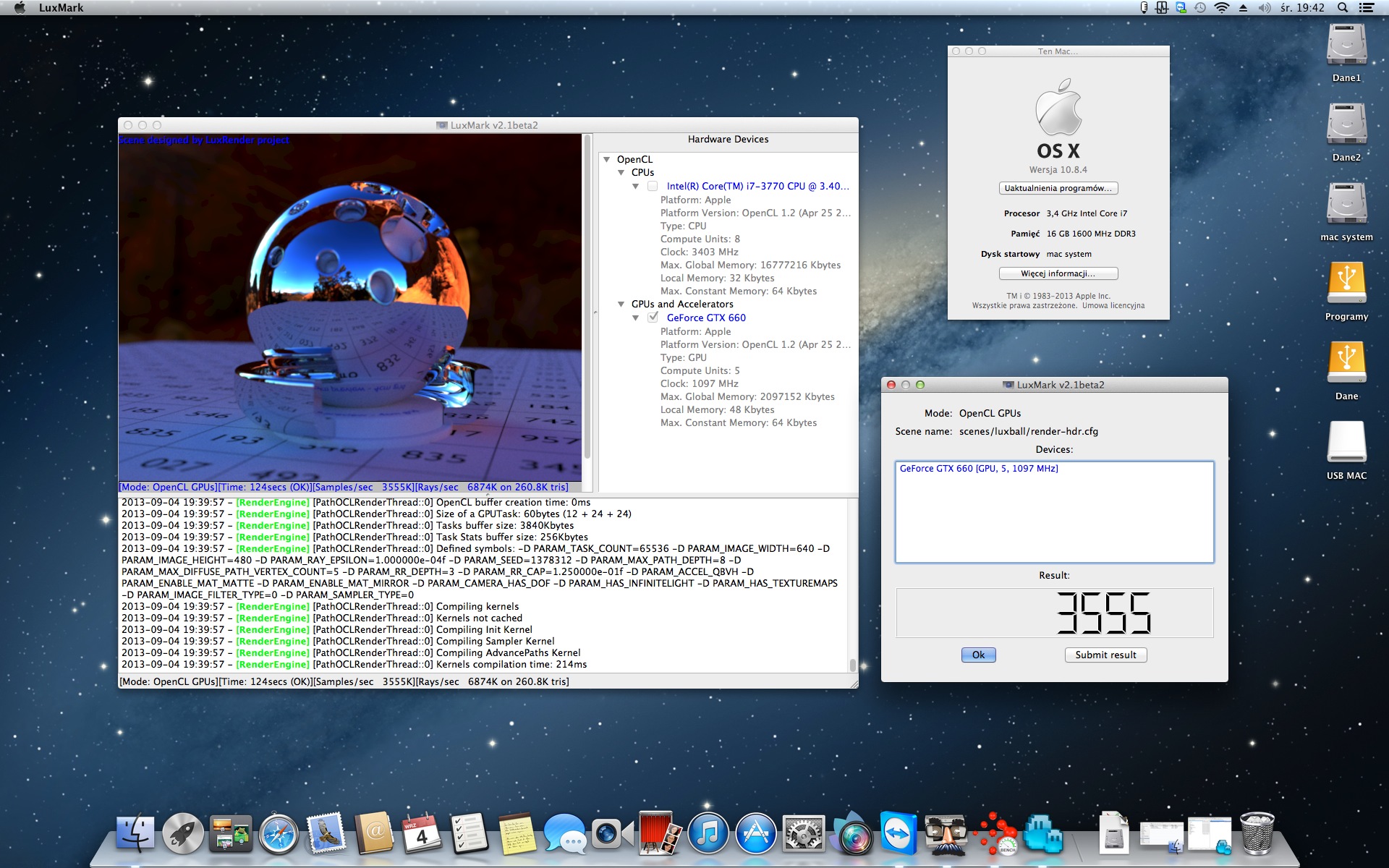Collapse the CPUs tree group

(x=621, y=172)
